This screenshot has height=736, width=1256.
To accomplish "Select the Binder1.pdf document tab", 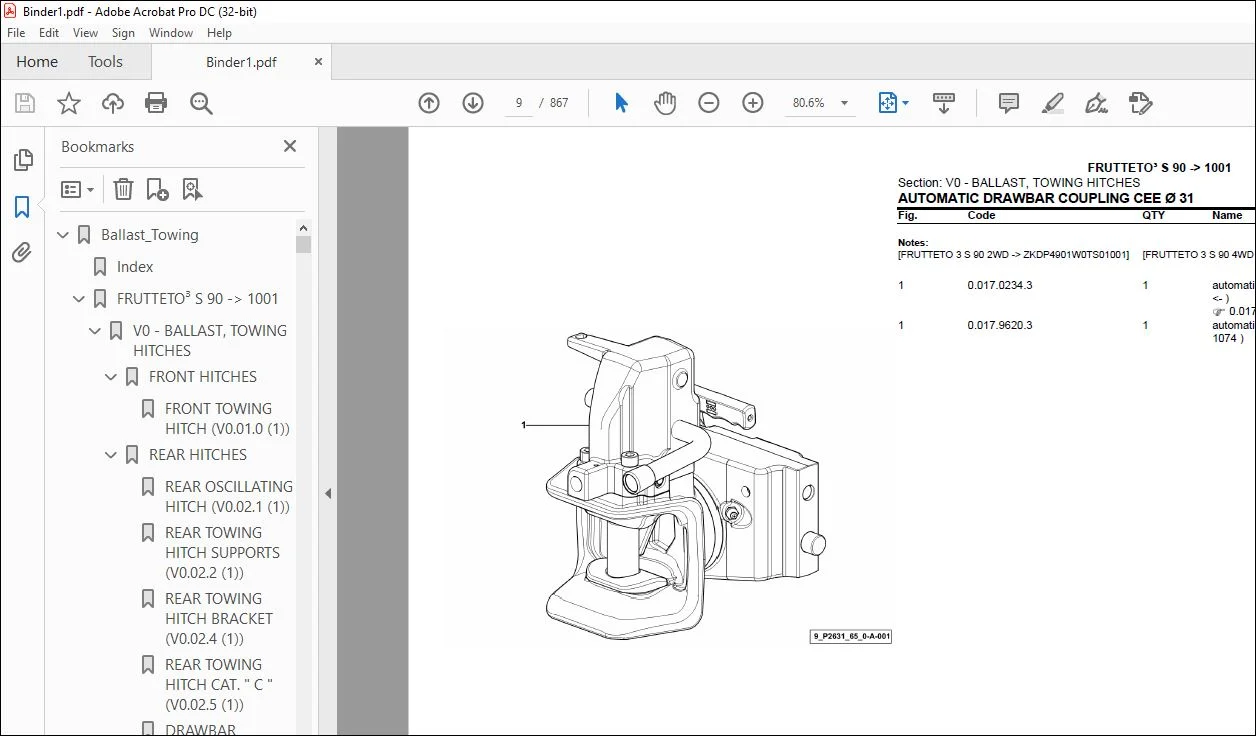I will pyautogui.click(x=241, y=62).
